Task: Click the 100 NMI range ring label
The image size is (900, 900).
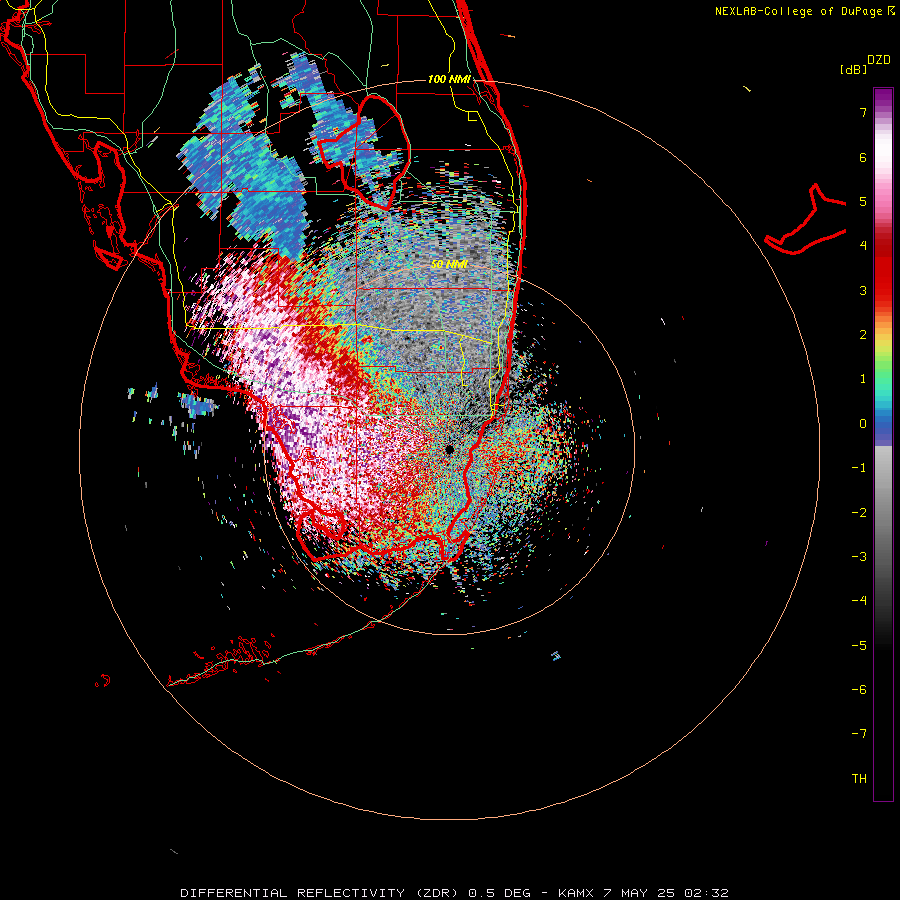Action: (x=449, y=79)
